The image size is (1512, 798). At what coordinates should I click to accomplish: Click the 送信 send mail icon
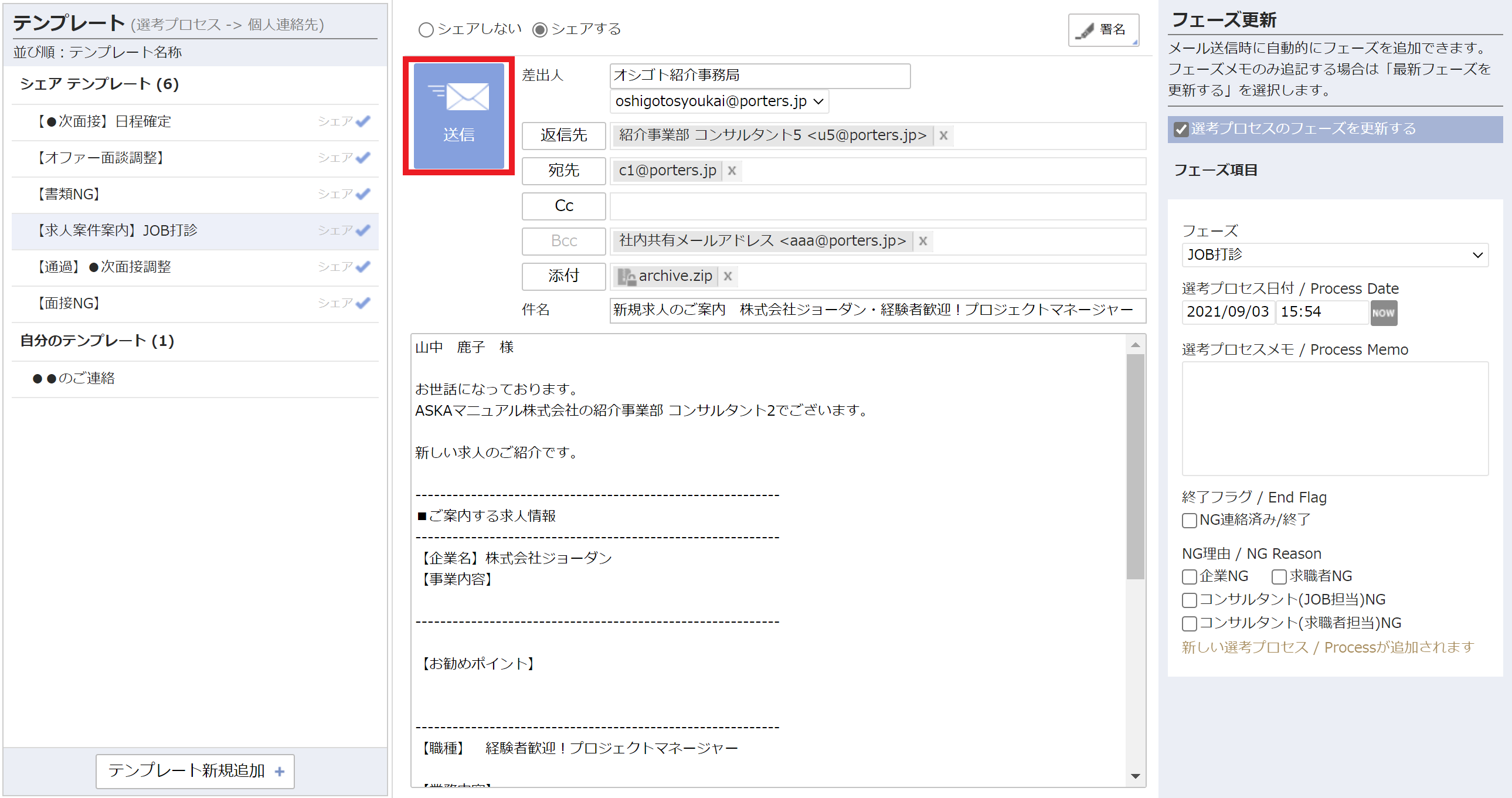coord(460,114)
